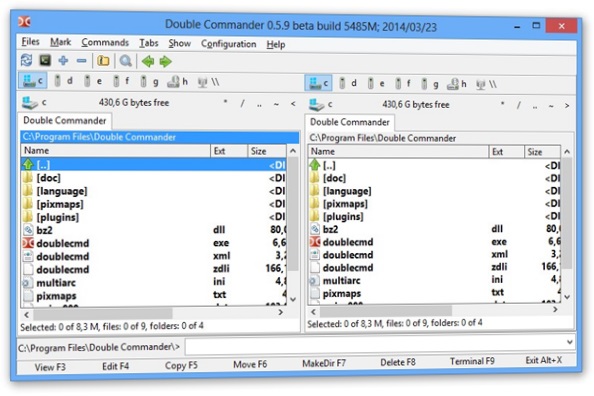This screenshot has height=396, width=594.
Task: Sort left panel by Name column
Action: [116, 150]
